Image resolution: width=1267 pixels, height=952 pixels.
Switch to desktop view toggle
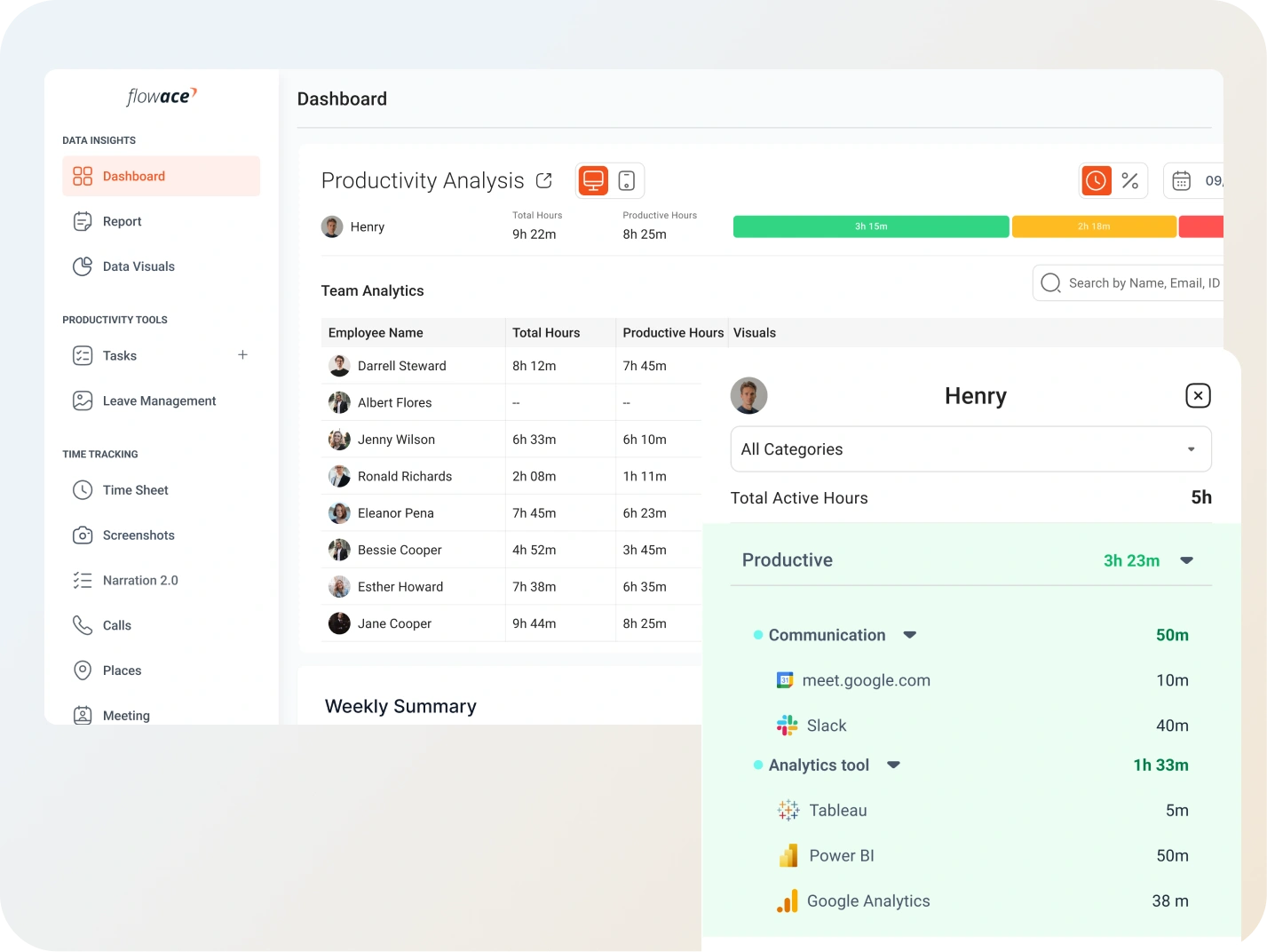593,181
